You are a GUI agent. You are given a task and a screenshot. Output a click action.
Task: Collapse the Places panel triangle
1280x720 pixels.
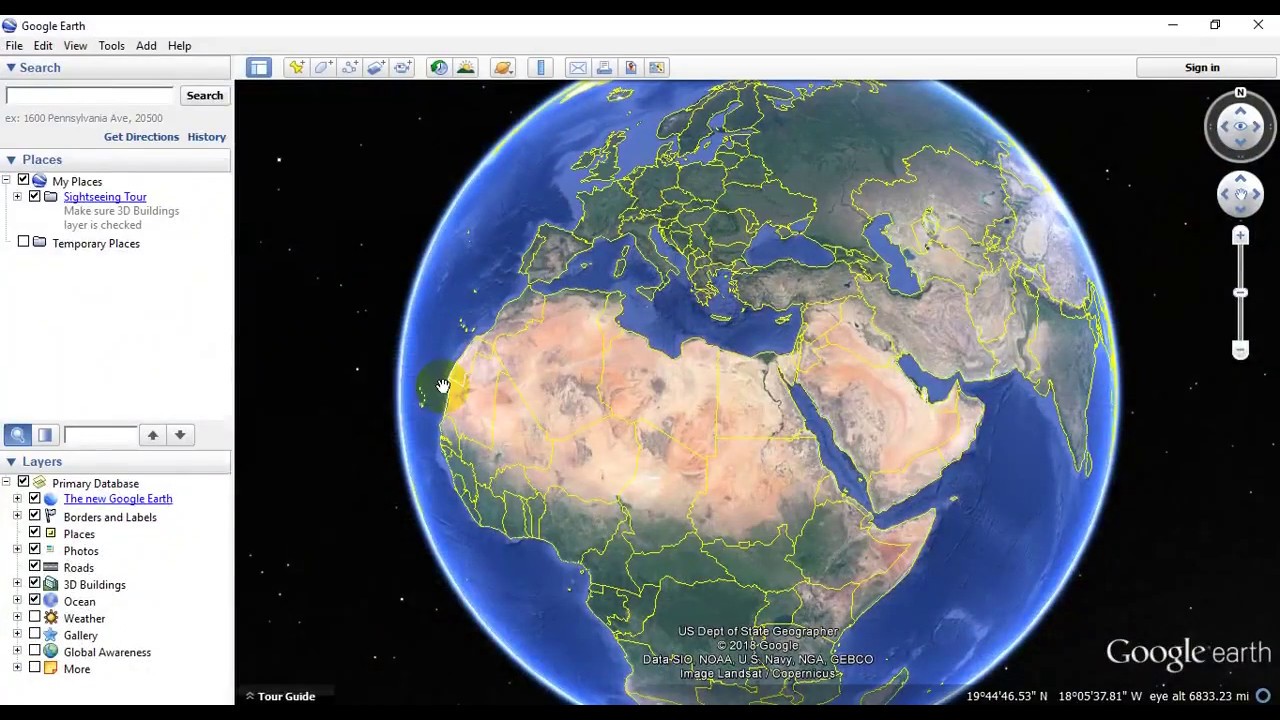(x=10, y=160)
